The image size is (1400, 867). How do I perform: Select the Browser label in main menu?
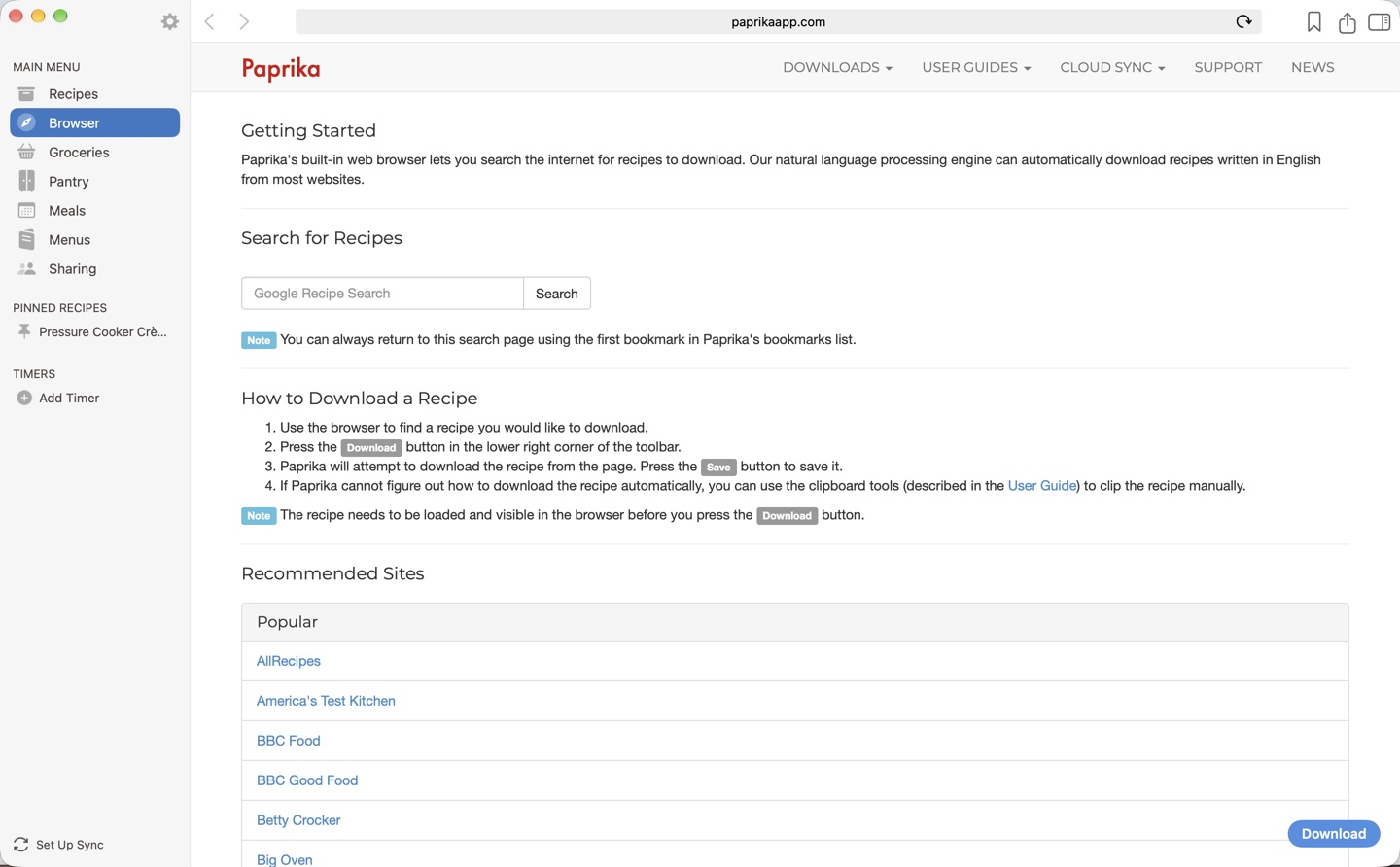click(74, 123)
